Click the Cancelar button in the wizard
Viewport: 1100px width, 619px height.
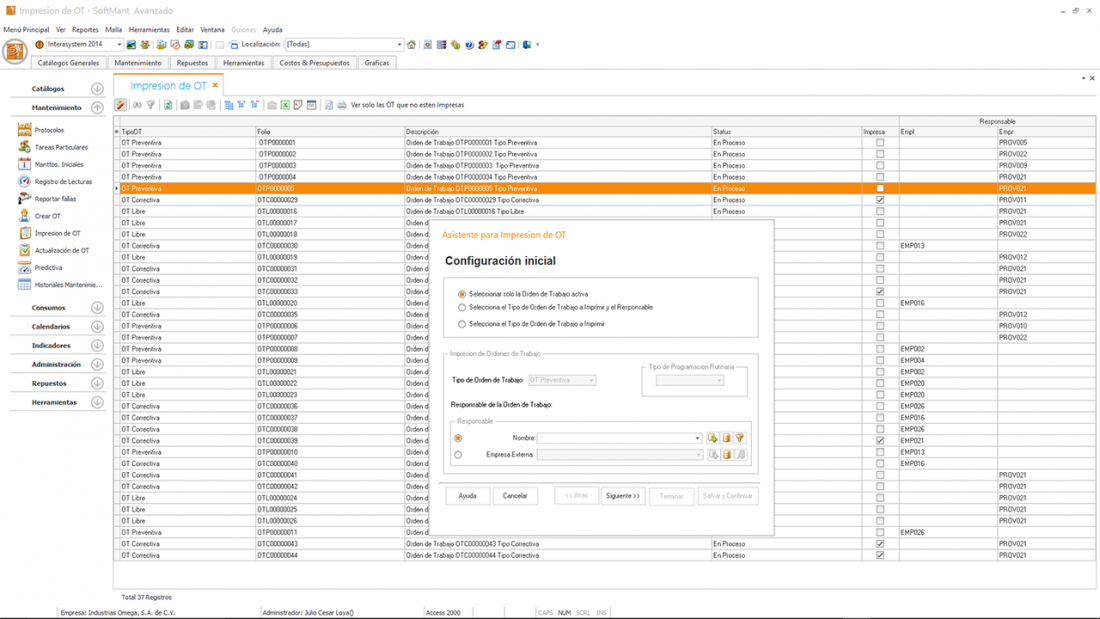pos(515,496)
